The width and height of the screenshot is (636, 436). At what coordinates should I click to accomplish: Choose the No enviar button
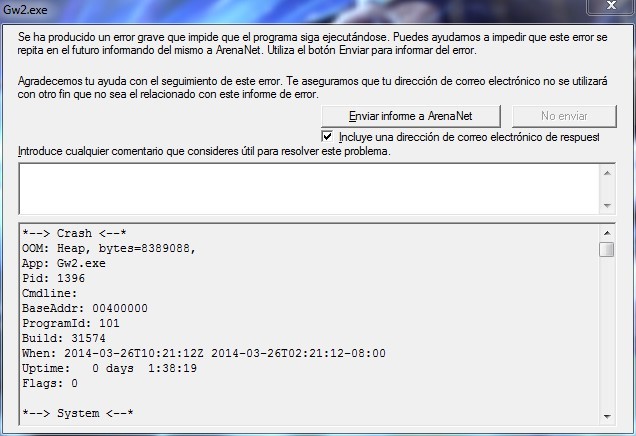click(564, 116)
